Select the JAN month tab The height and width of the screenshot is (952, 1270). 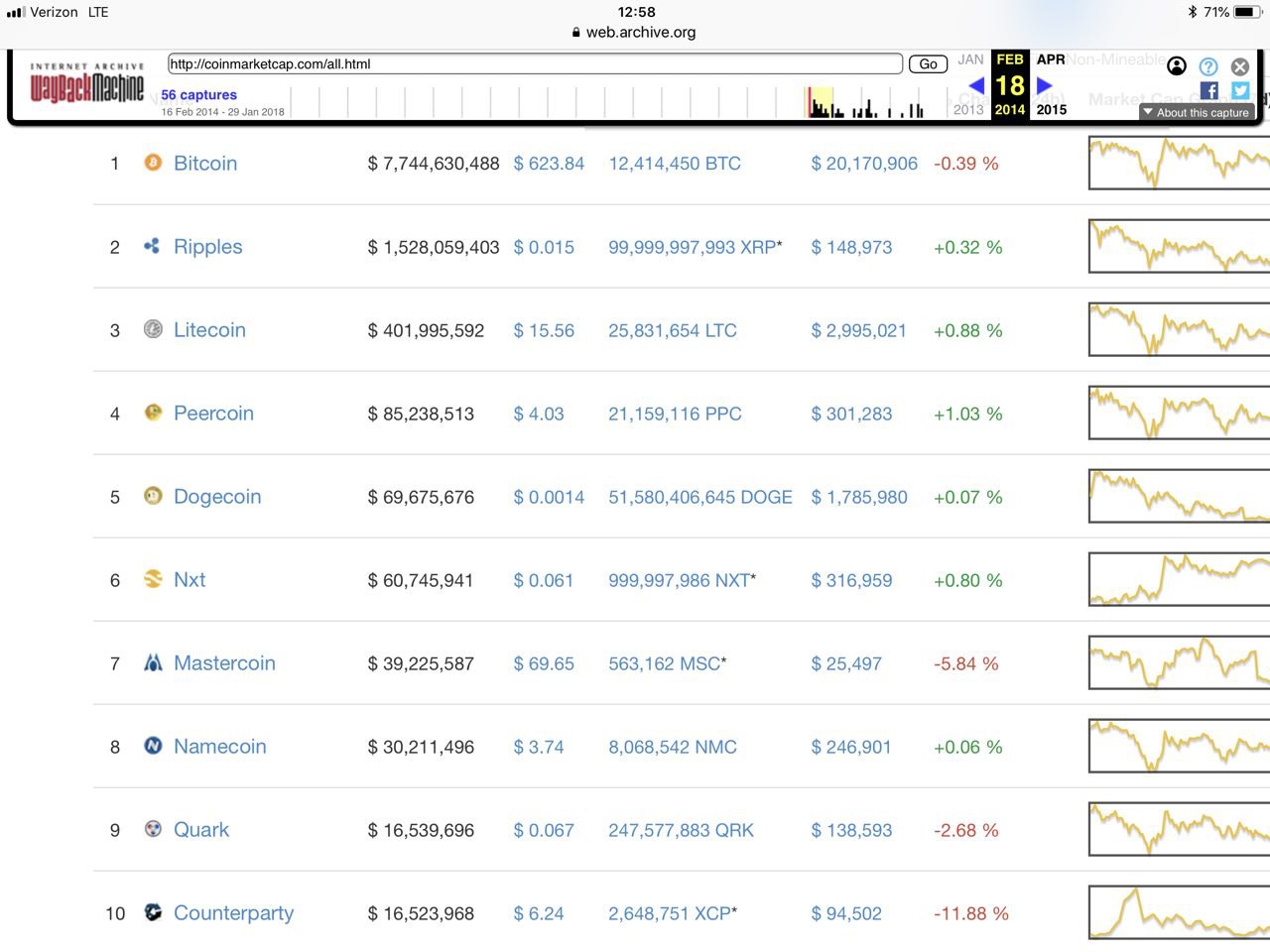(x=970, y=59)
